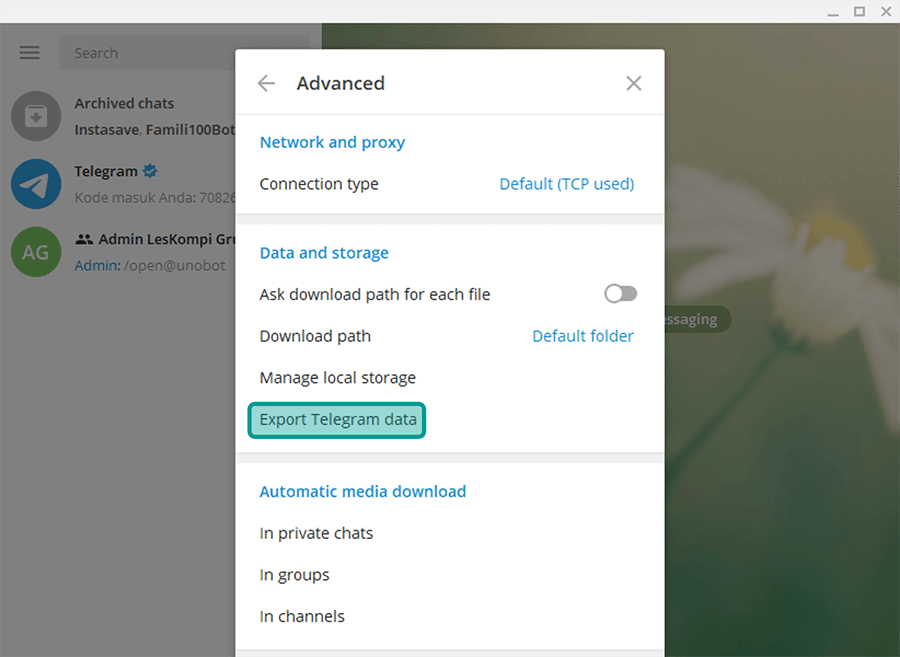Open the Archived chats row
This screenshot has width=900, height=657.
point(118,116)
